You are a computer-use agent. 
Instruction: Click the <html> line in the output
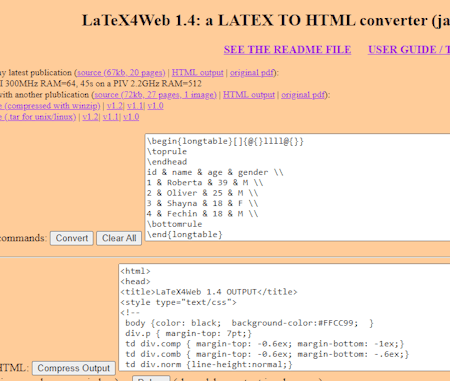[x=135, y=271]
